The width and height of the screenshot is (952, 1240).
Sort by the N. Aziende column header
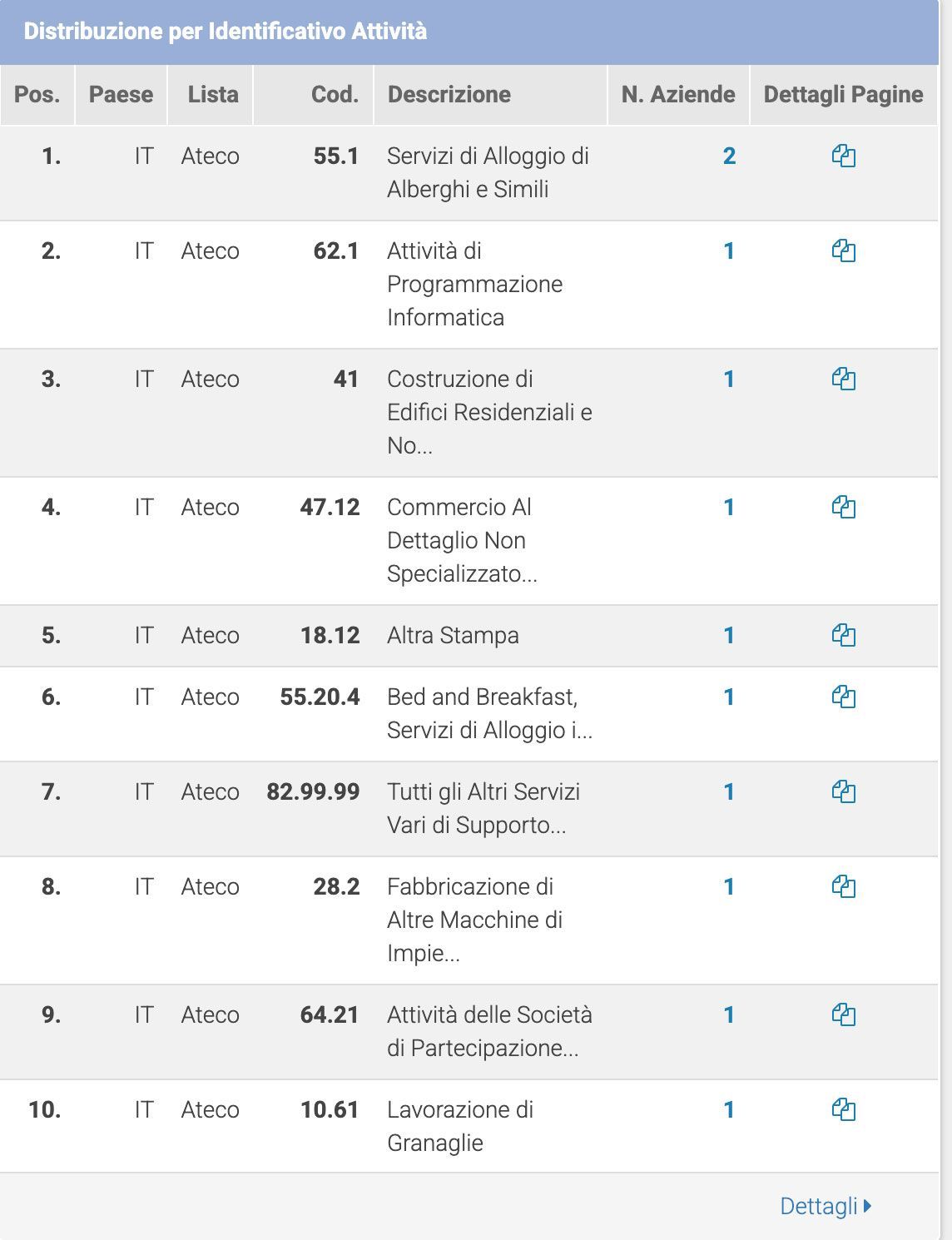tap(677, 95)
